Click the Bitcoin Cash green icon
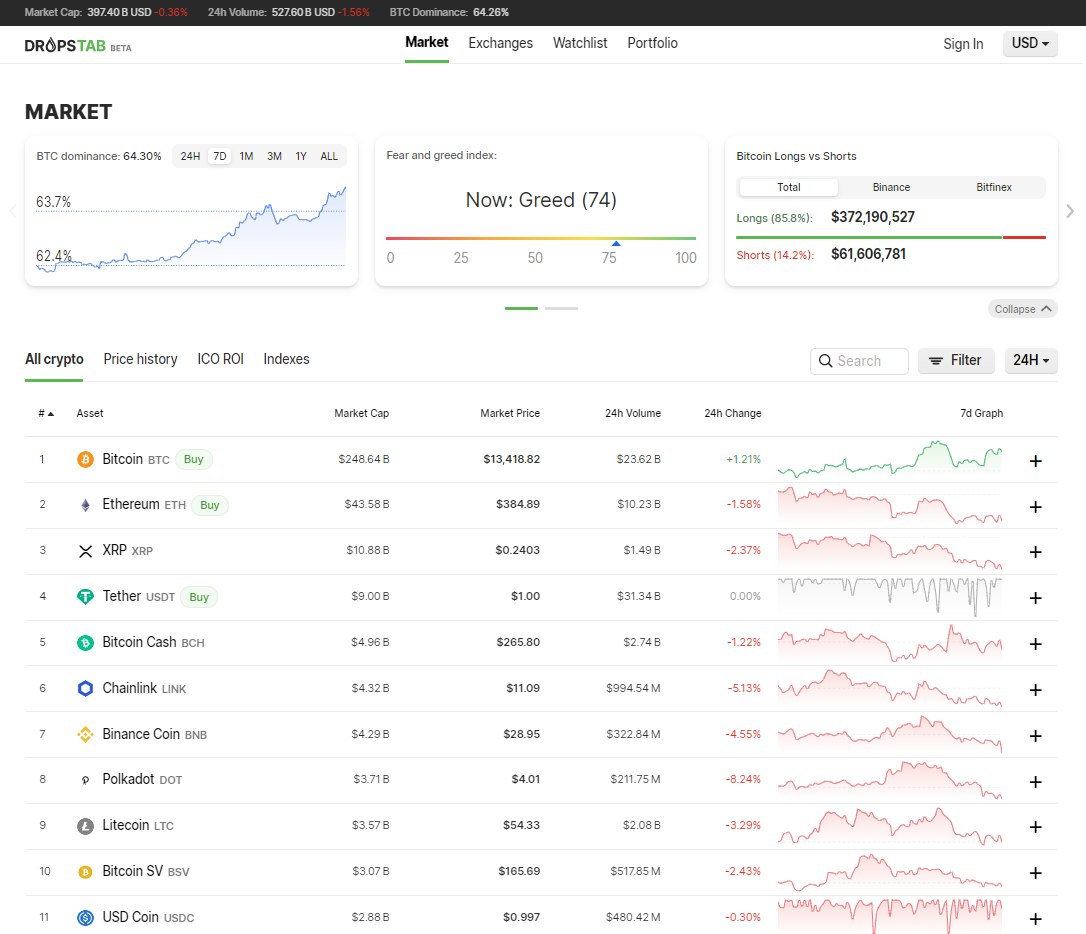 (x=85, y=643)
